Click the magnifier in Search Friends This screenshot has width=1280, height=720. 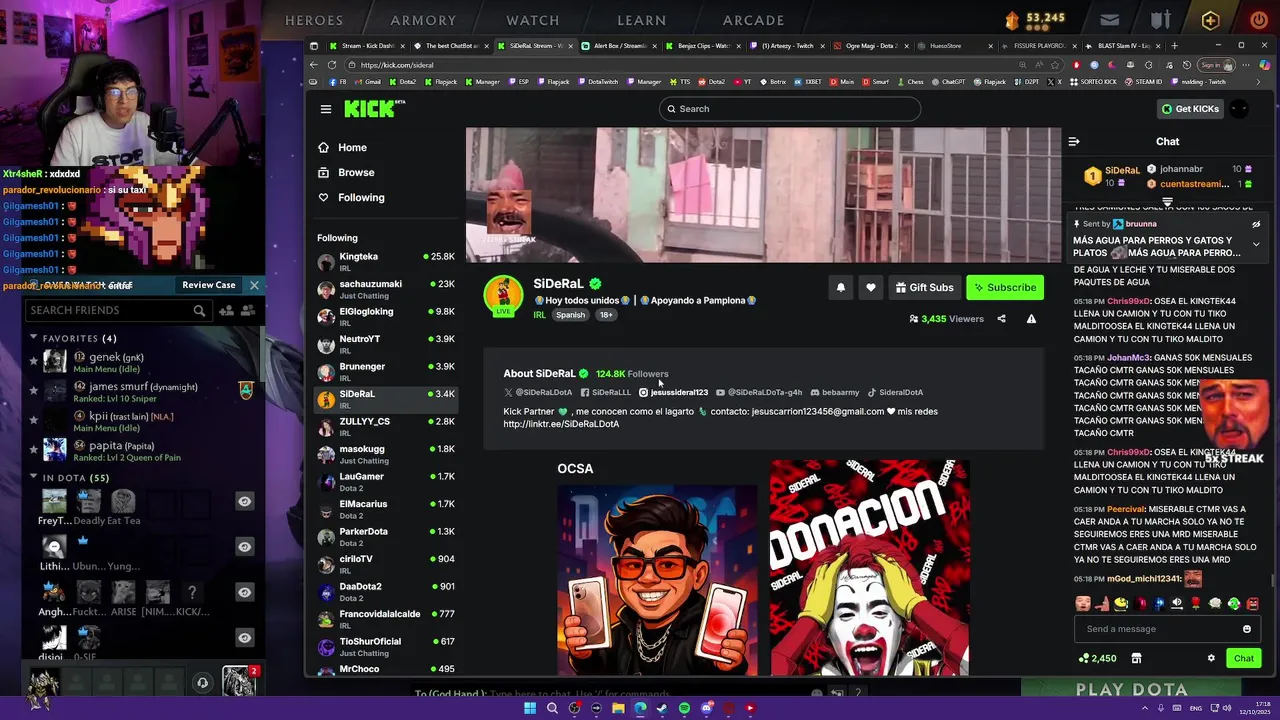point(199,311)
